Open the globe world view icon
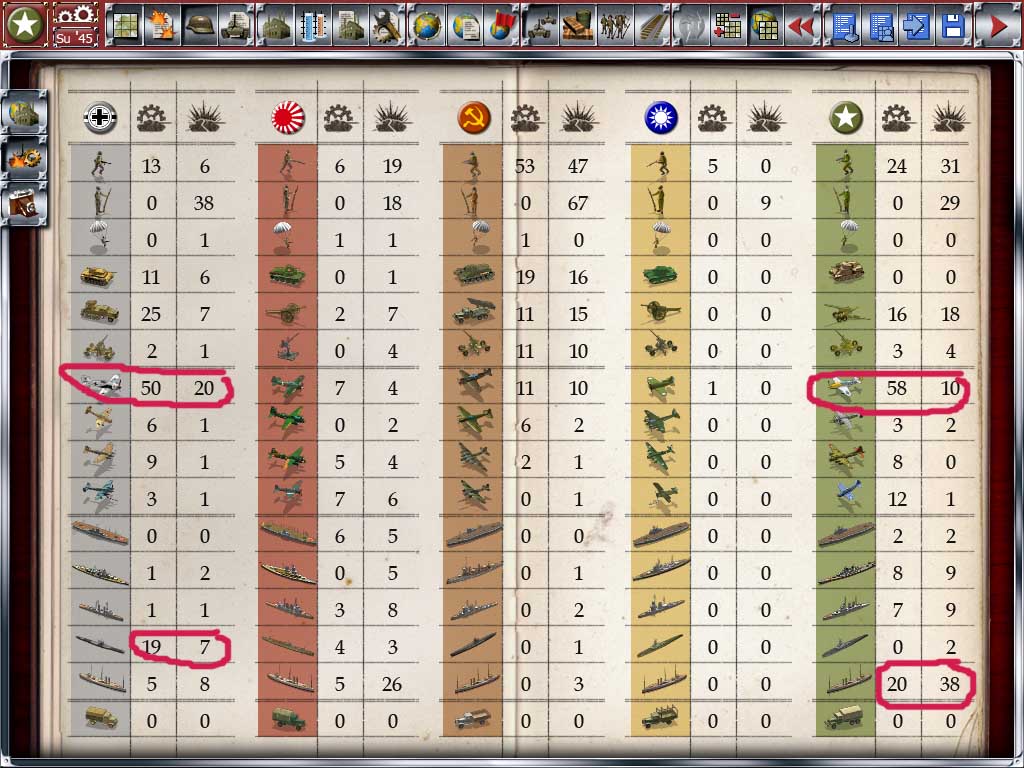Viewport: 1024px width, 768px height. [x=428, y=26]
